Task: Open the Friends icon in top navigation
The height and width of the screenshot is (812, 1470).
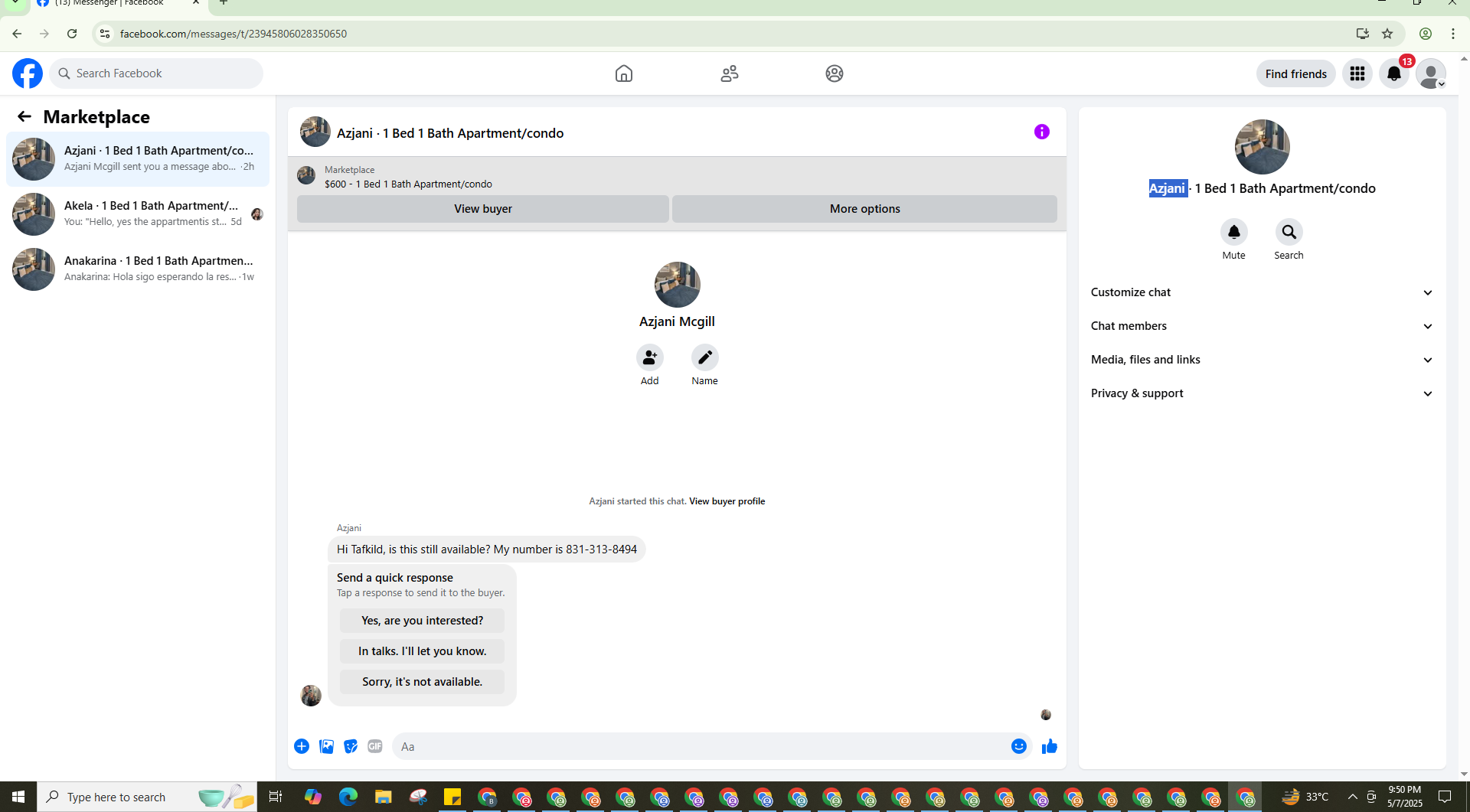Action: click(x=730, y=73)
